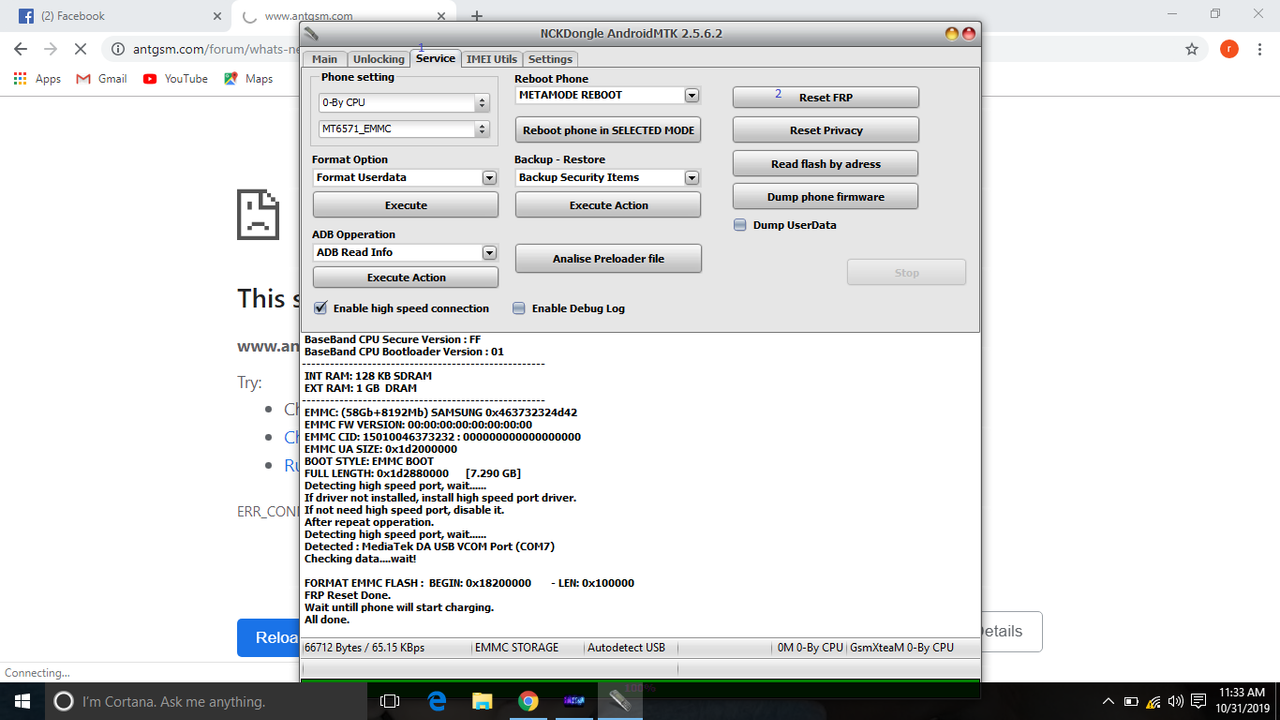The width and height of the screenshot is (1280, 720).
Task: Open the Chrome profile avatar
Action: click(x=1229, y=49)
